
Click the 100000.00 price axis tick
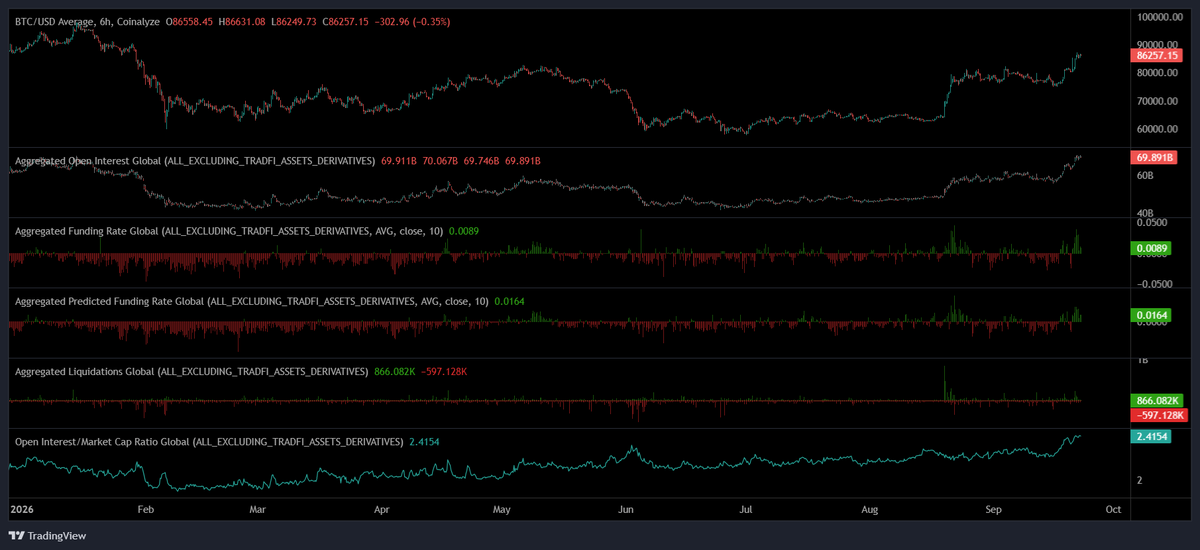(1160, 17)
